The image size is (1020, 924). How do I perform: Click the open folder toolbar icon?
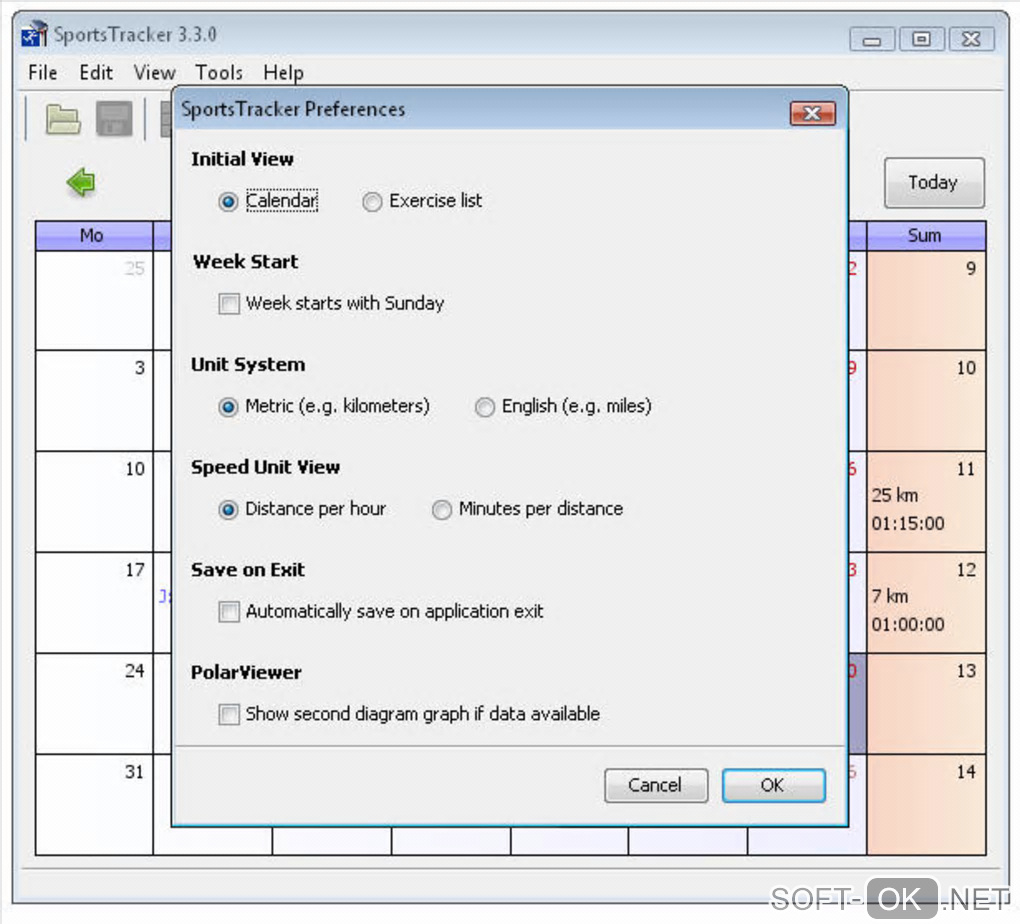coord(63,119)
